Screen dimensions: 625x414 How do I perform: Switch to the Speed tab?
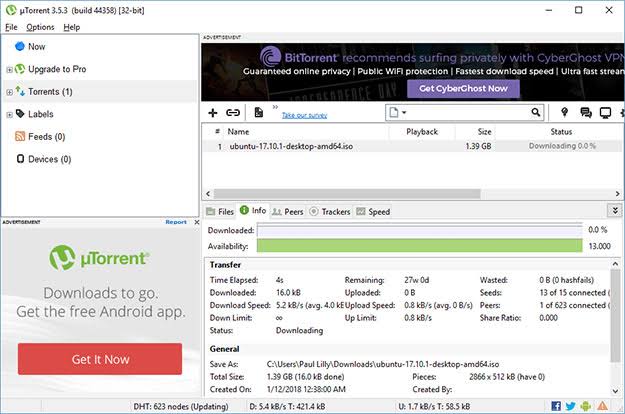[373, 212]
